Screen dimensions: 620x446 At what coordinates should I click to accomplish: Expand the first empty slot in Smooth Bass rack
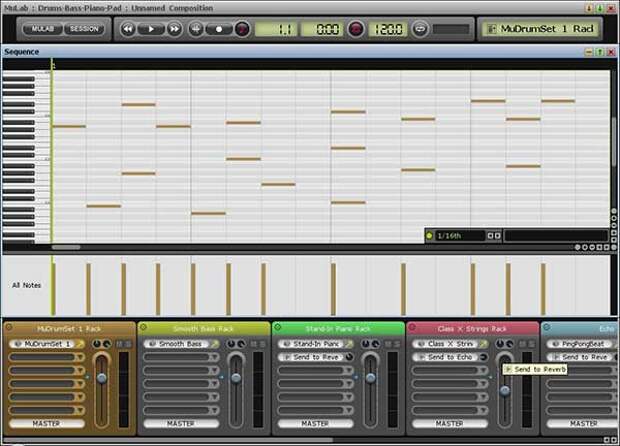pos(181,357)
